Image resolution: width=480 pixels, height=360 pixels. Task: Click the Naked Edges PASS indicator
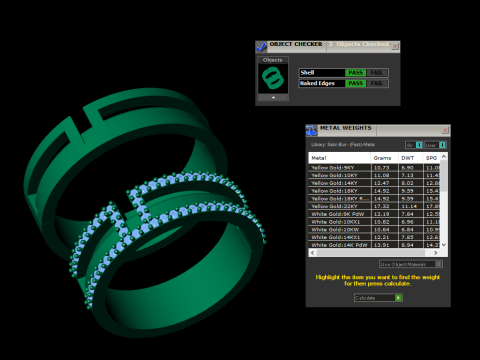pos(355,83)
